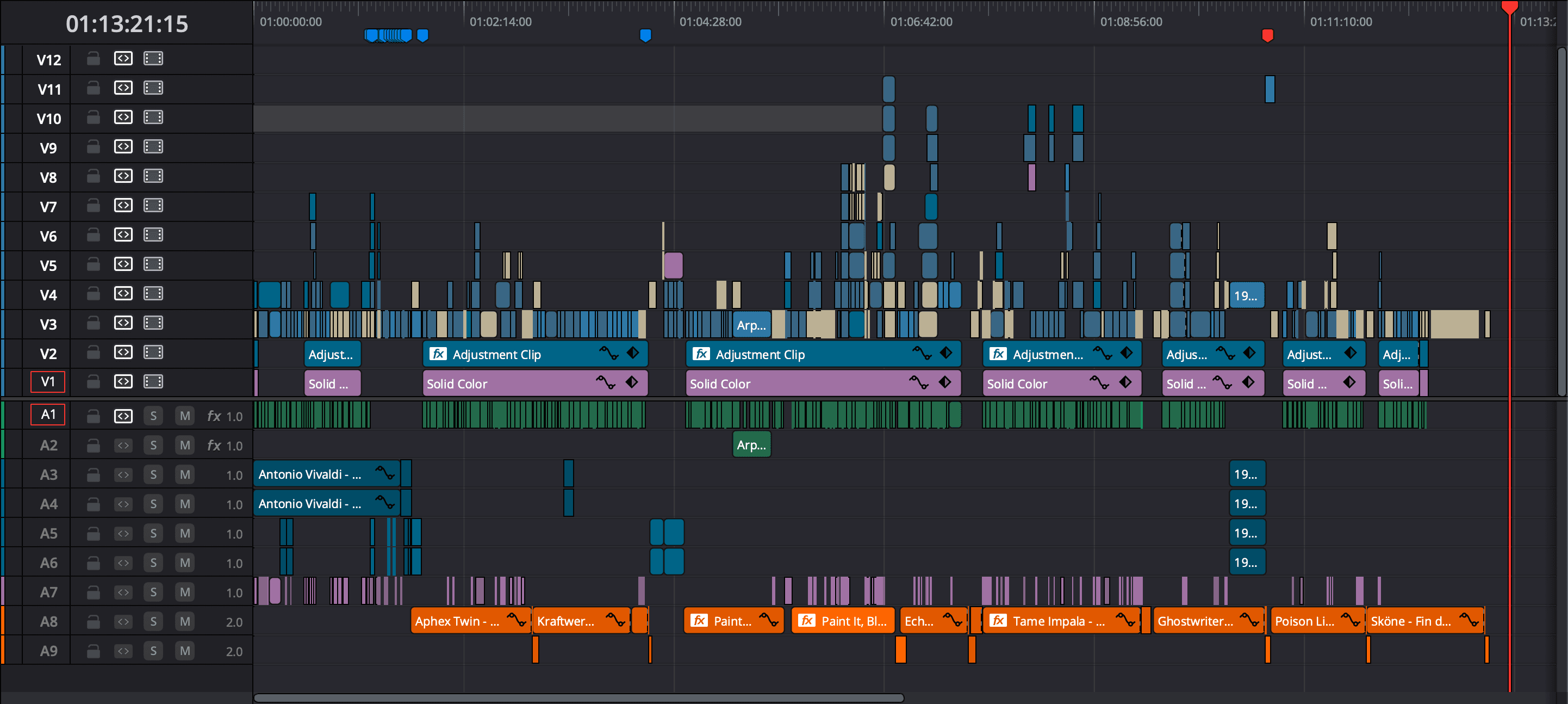The image size is (1568, 704).
Task: Select the Aphex Twin audio clip
Action: 470,621
